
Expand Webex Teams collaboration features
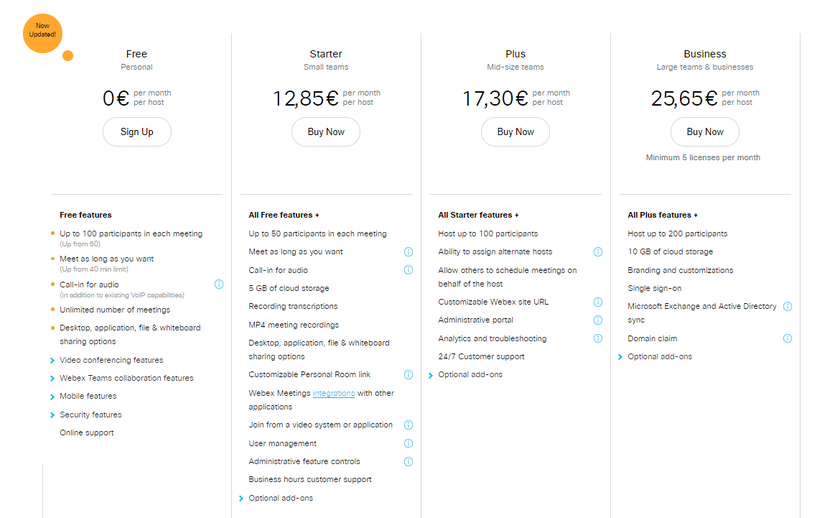tap(126, 378)
